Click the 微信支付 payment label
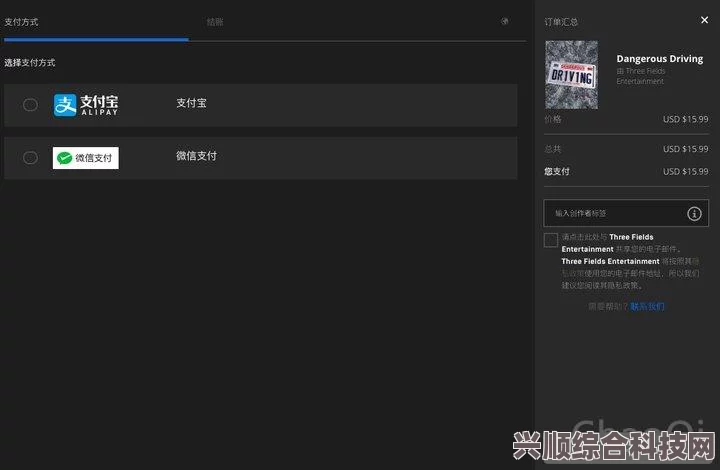This screenshot has height=470, width=720. tap(197, 156)
